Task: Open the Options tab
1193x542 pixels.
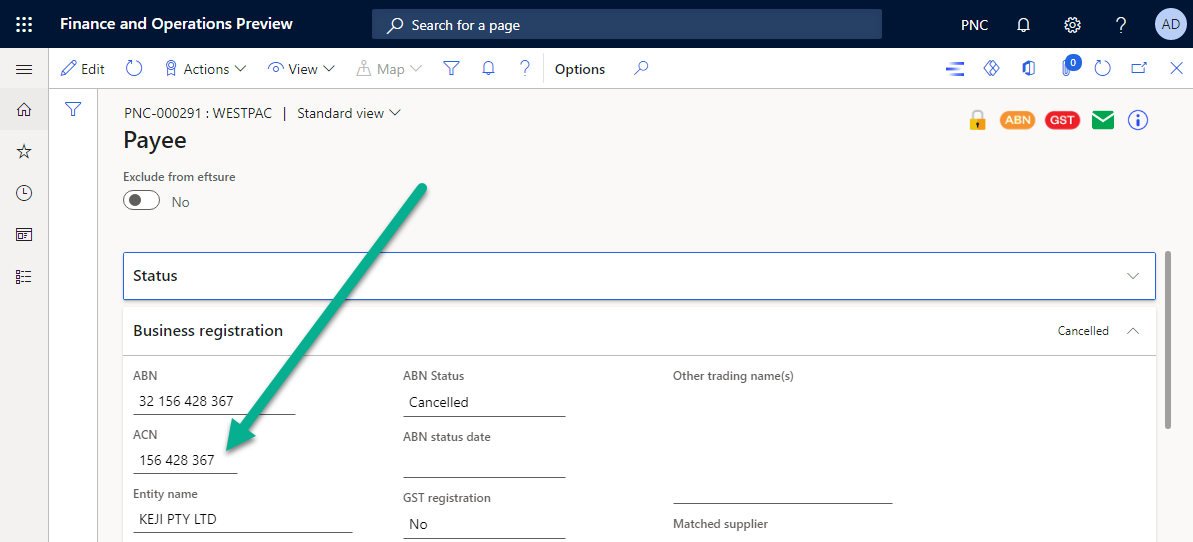Action: click(x=580, y=69)
